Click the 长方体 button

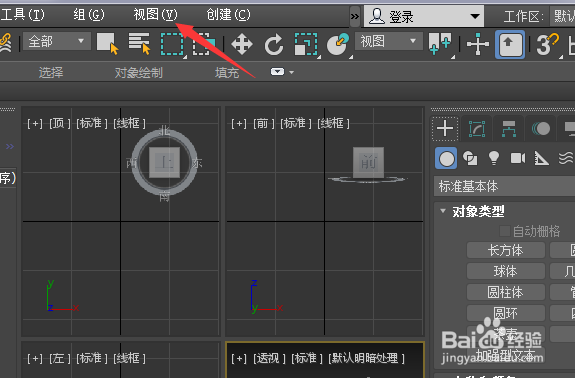coord(506,250)
